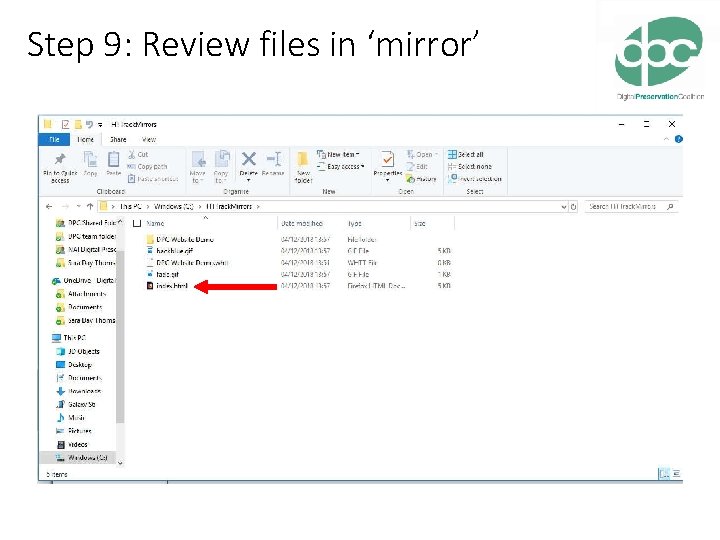Screen dimensions: 720x540
Task: Click the Delete X icon
Action: (x=249, y=159)
